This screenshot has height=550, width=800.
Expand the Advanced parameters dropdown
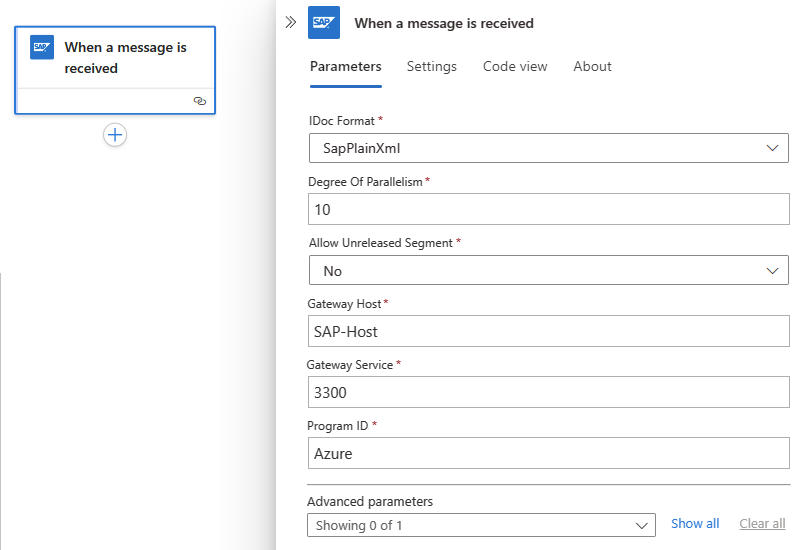[481, 525]
